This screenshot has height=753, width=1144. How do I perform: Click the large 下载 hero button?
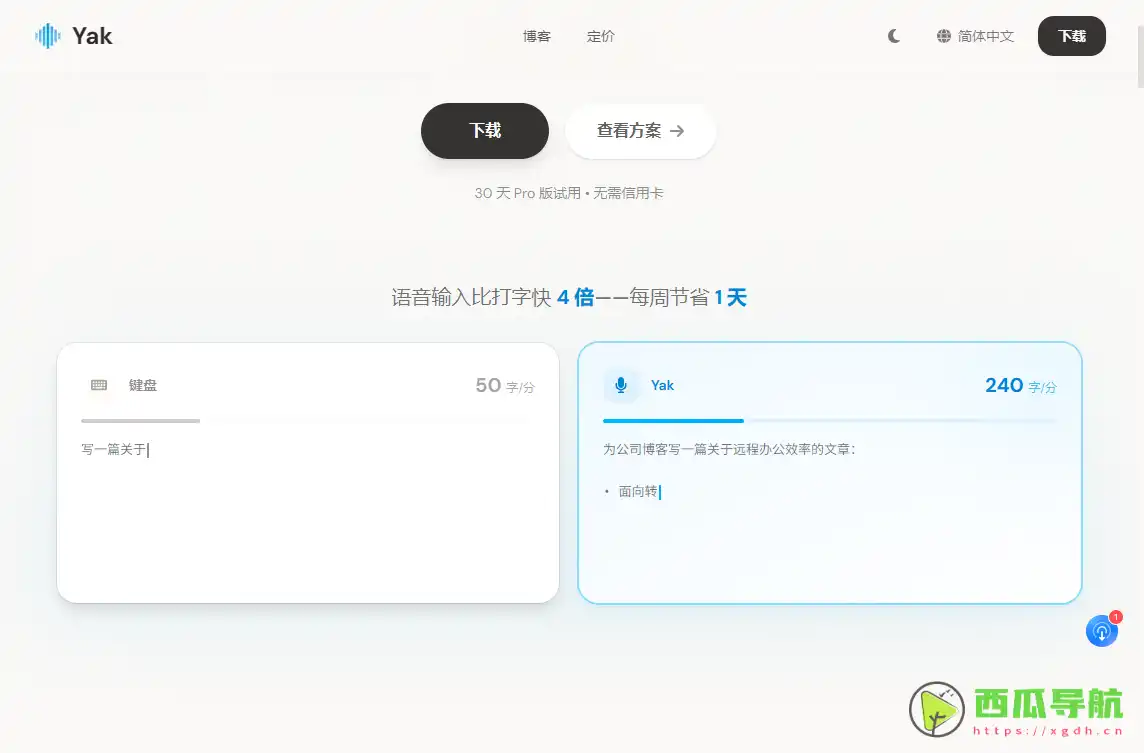484,131
